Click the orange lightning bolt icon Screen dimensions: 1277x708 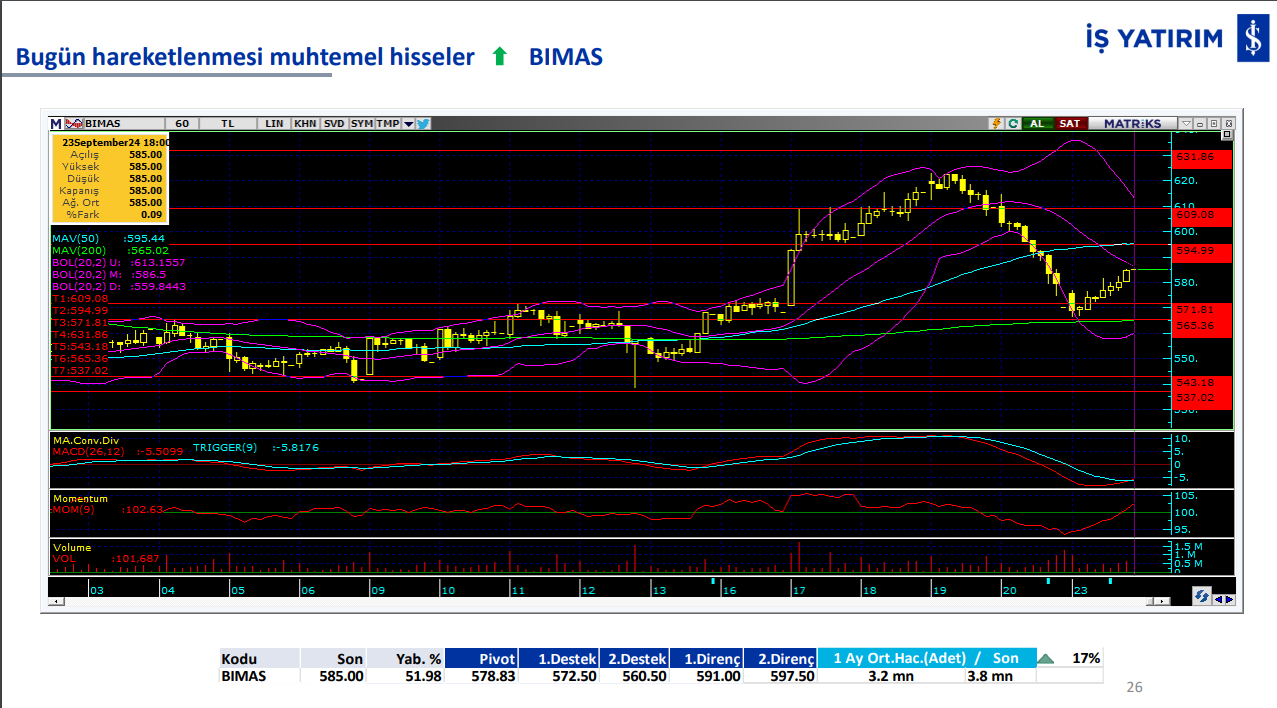coord(996,124)
